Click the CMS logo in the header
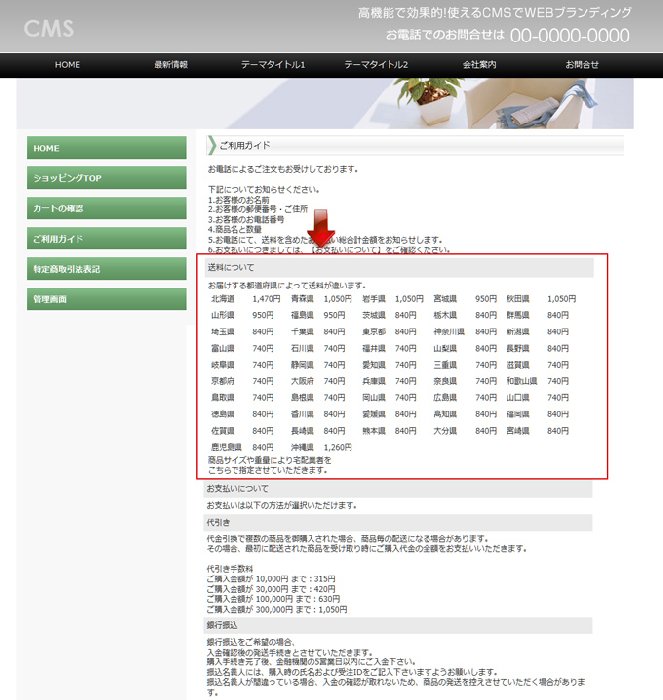The height and width of the screenshot is (700, 663). tap(49, 28)
